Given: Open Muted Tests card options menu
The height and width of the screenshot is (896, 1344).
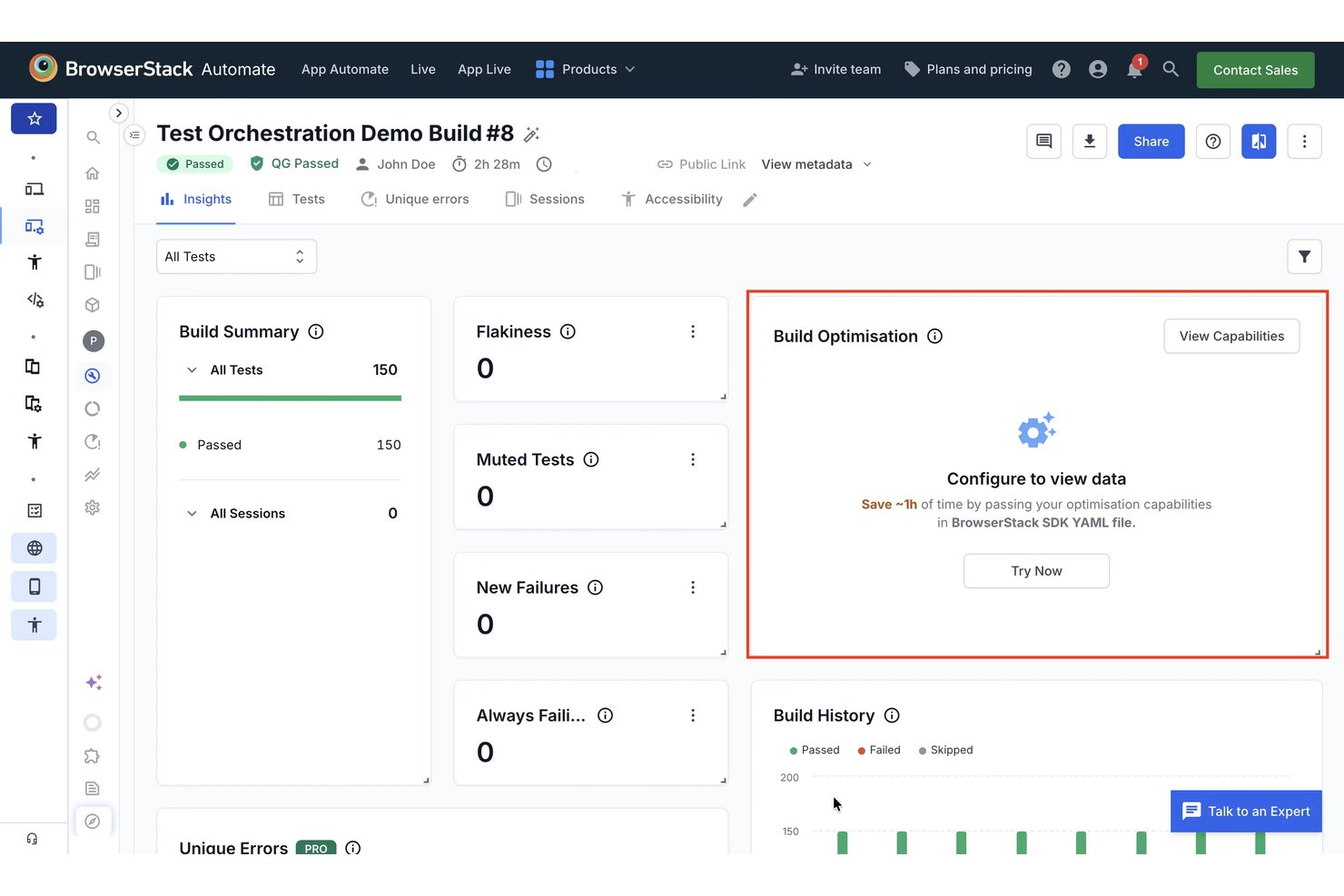Looking at the screenshot, I should pyautogui.click(x=693, y=459).
